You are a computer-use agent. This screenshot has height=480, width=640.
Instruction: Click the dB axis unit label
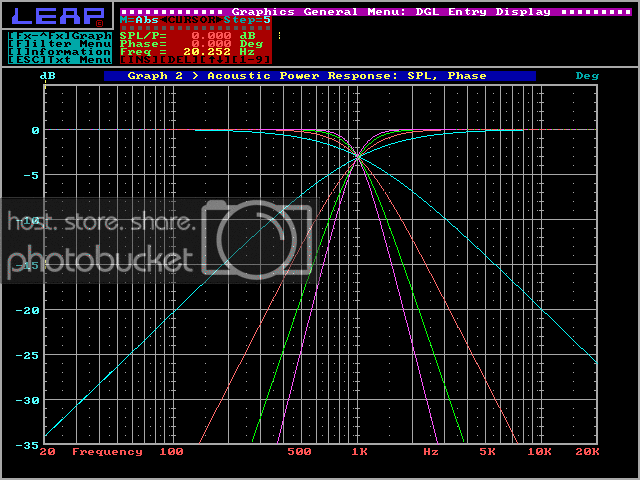48,76
